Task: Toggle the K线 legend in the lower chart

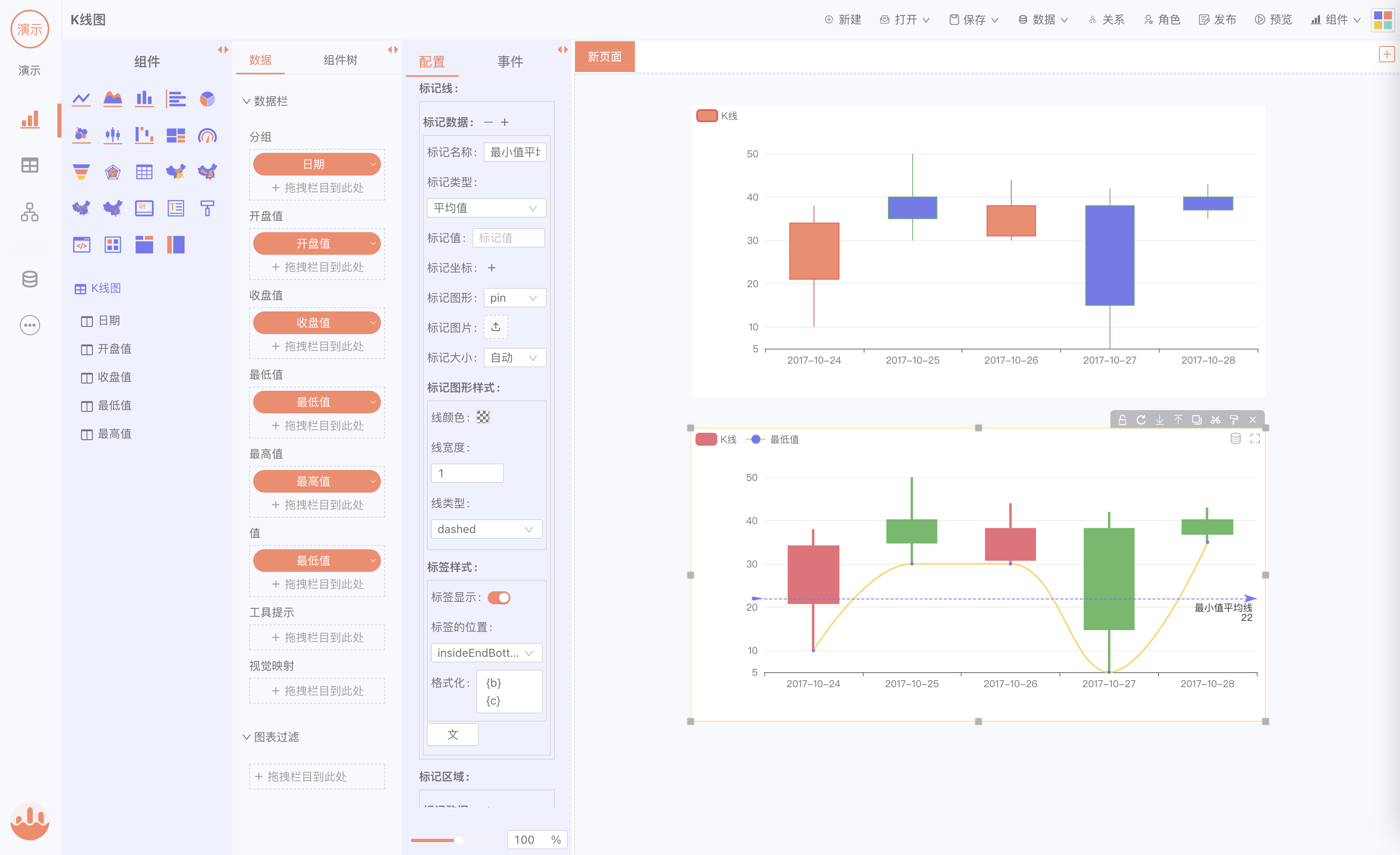Action: (716, 439)
